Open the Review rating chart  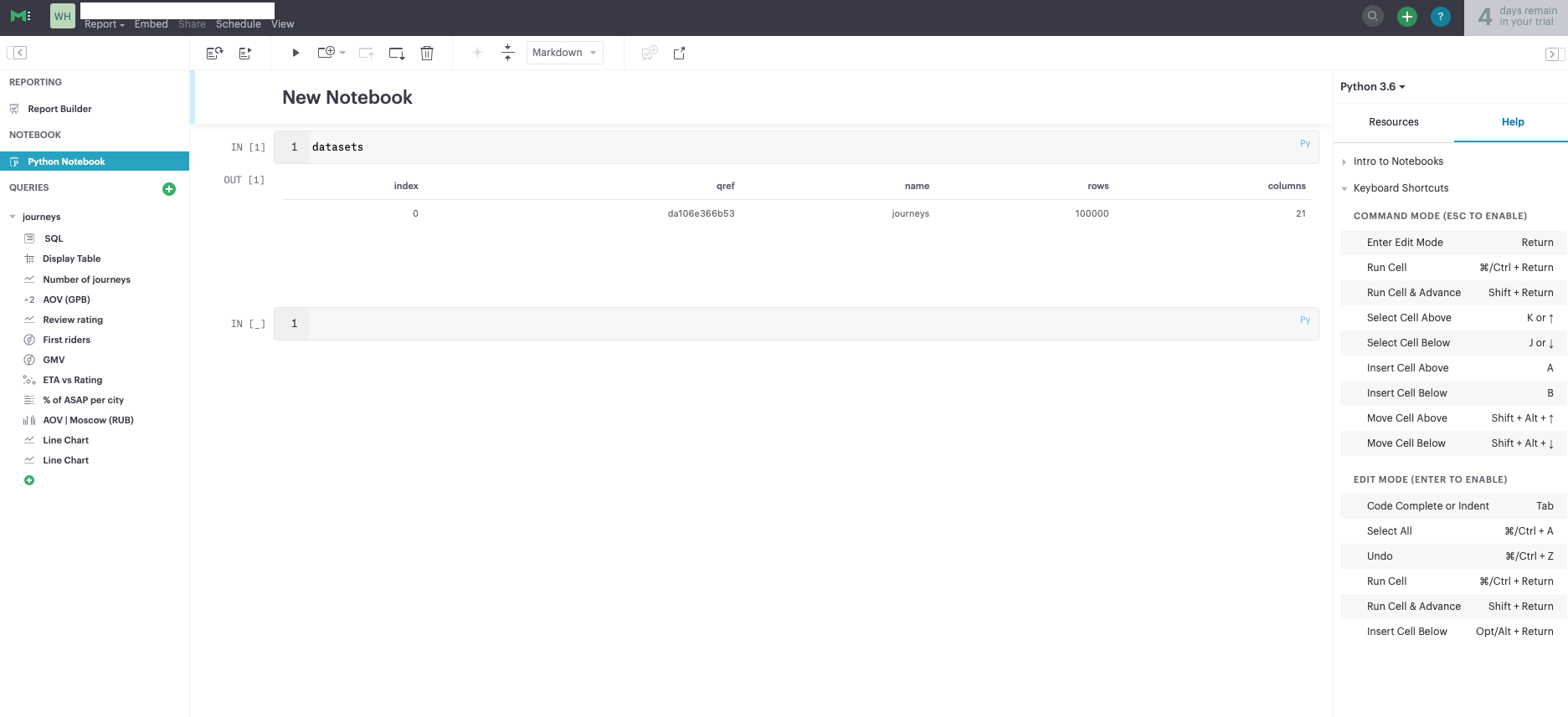73,320
